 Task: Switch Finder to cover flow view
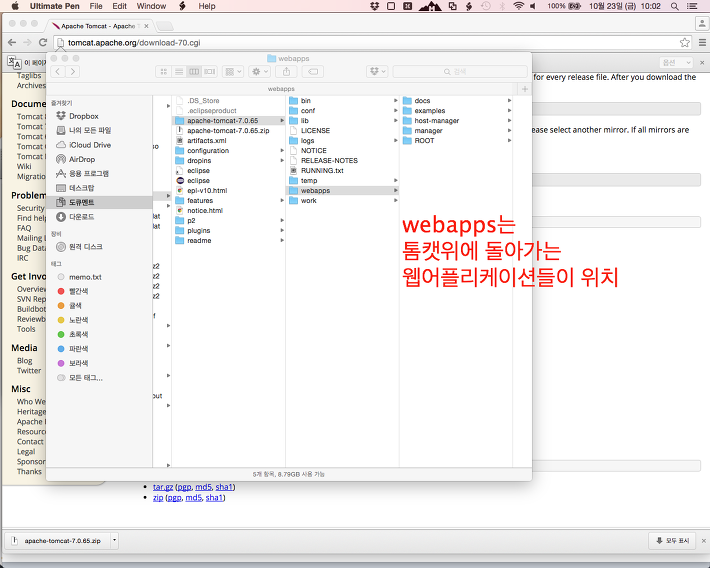pos(209,72)
